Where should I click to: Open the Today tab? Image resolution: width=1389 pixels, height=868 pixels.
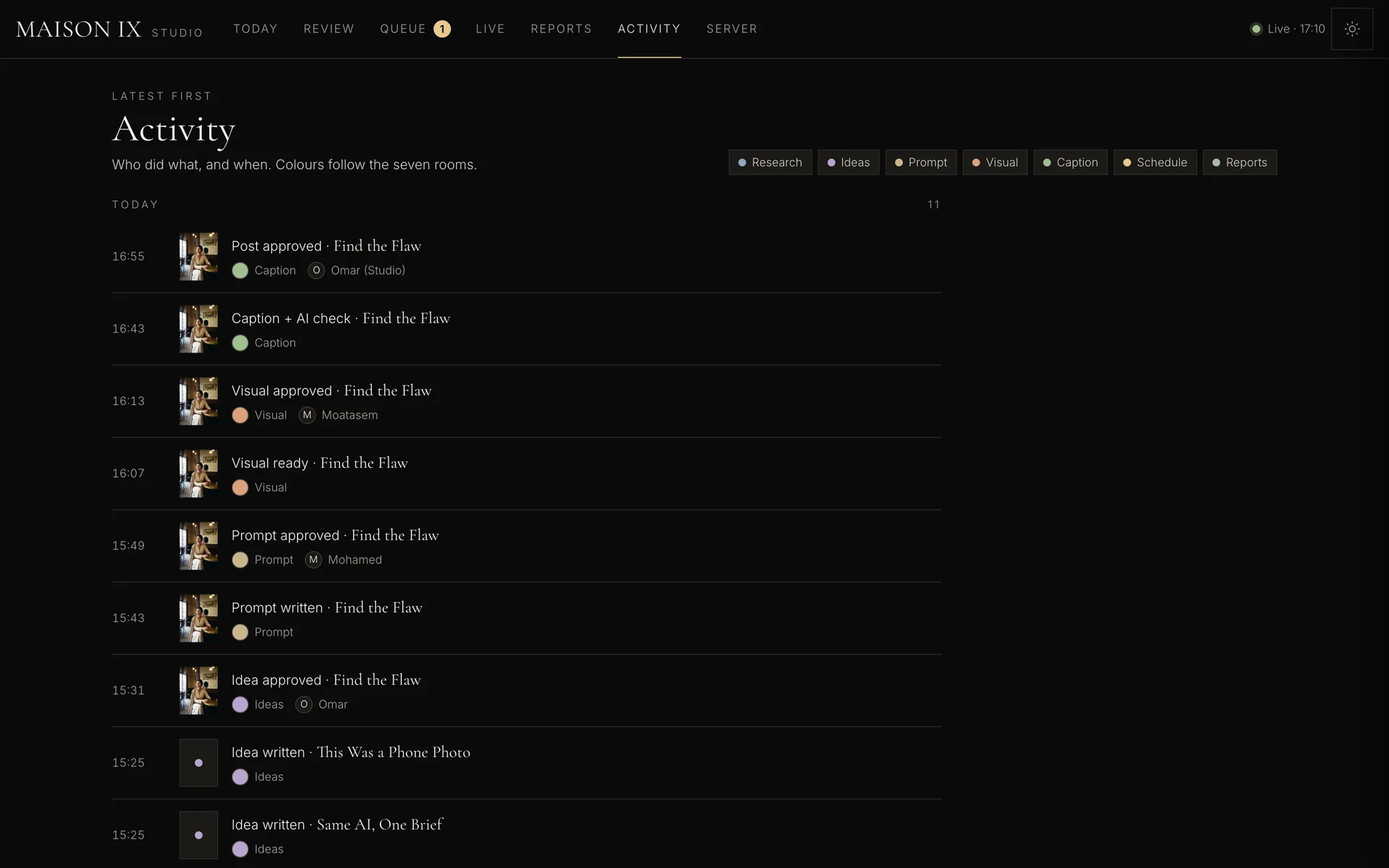[255, 29]
